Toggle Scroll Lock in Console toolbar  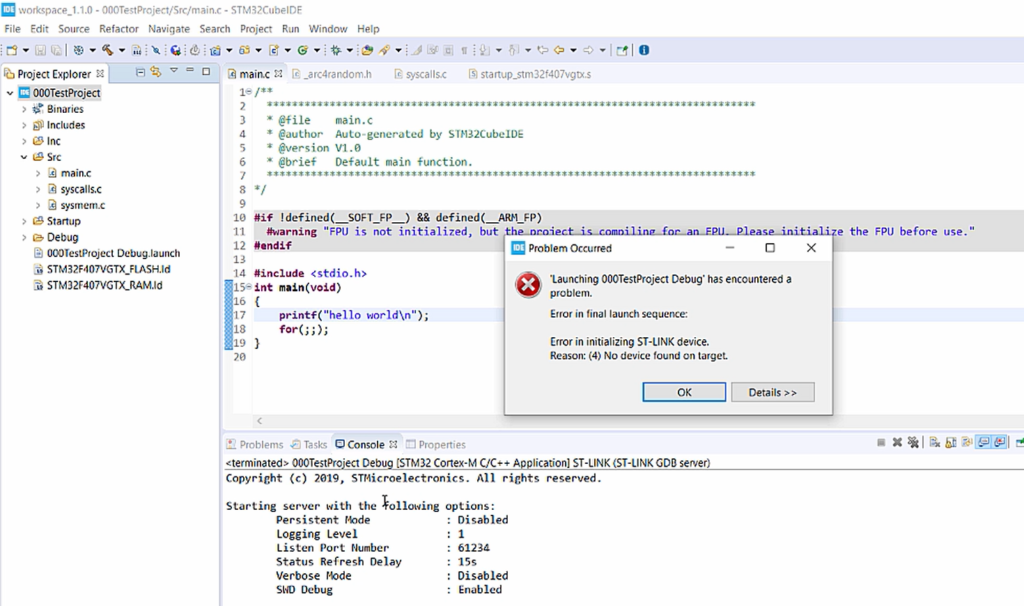[x=951, y=443]
